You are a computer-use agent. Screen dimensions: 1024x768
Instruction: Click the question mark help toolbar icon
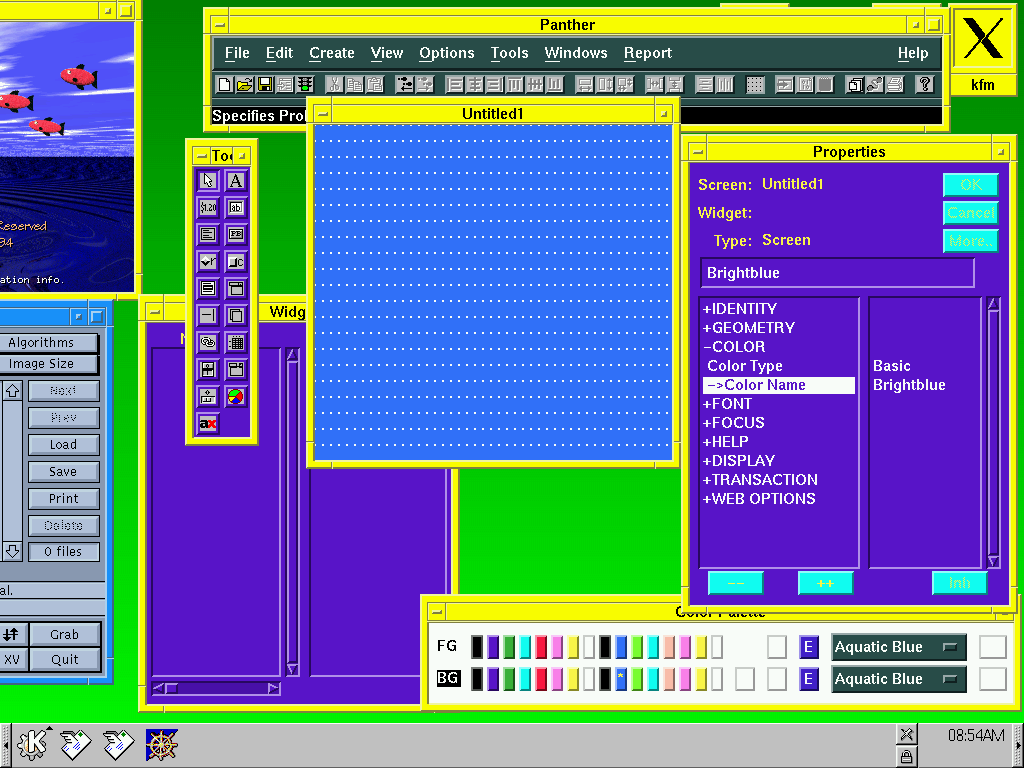[925, 85]
